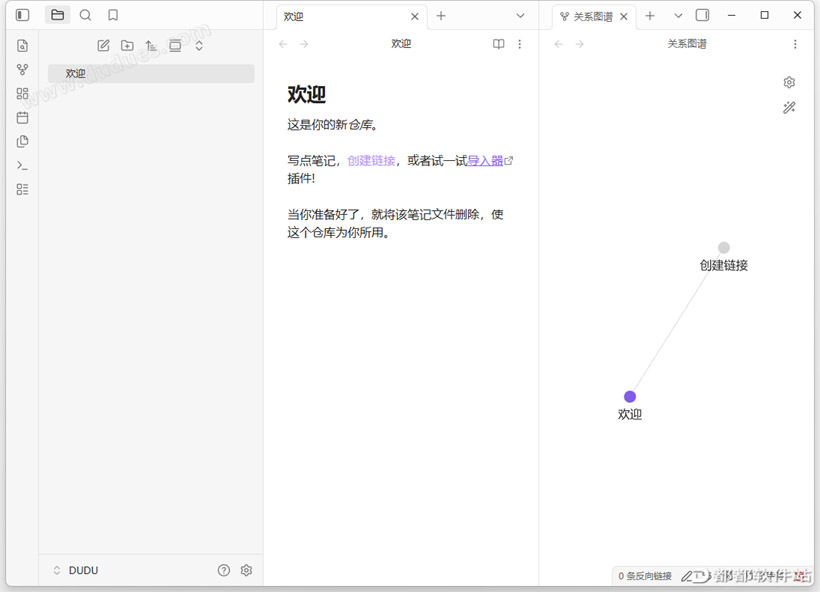Open the search magnifier icon
820x592 pixels.
(85, 15)
